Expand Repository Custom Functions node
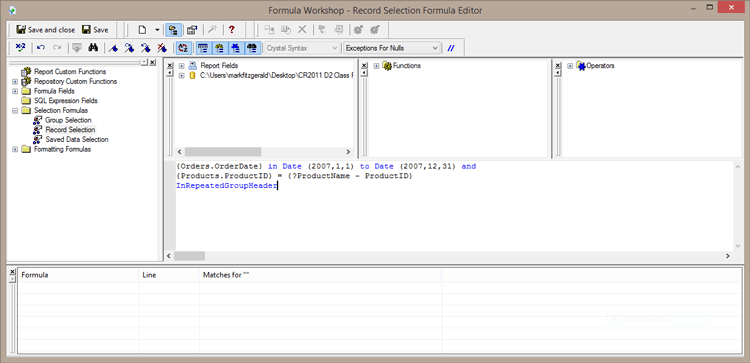This screenshot has width=750, height=363. [x=15, y=81]
